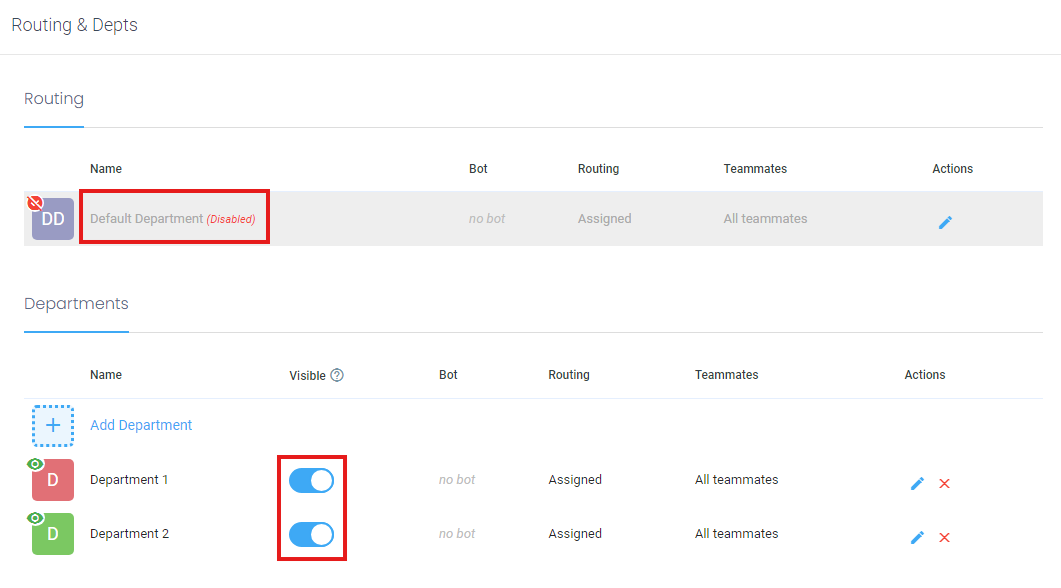This screenshot has width=1061, height=588.
Task: Switch to the Departments section tab
Action: [76, 303]
